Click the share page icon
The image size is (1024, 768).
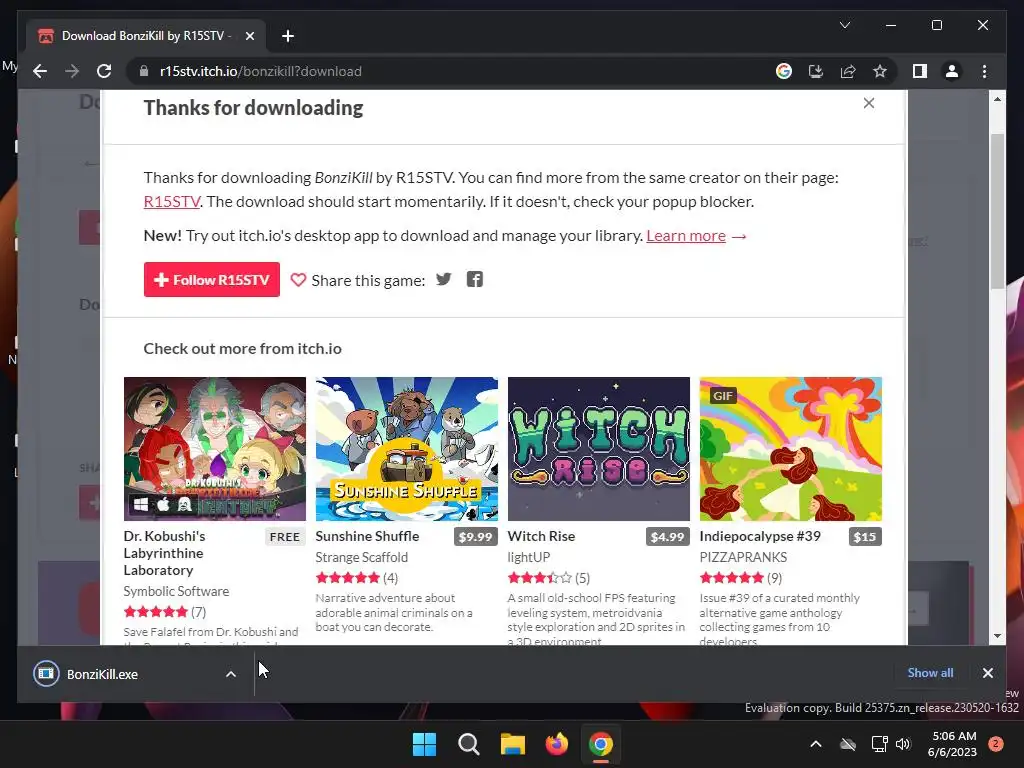(x=848, y=71)
